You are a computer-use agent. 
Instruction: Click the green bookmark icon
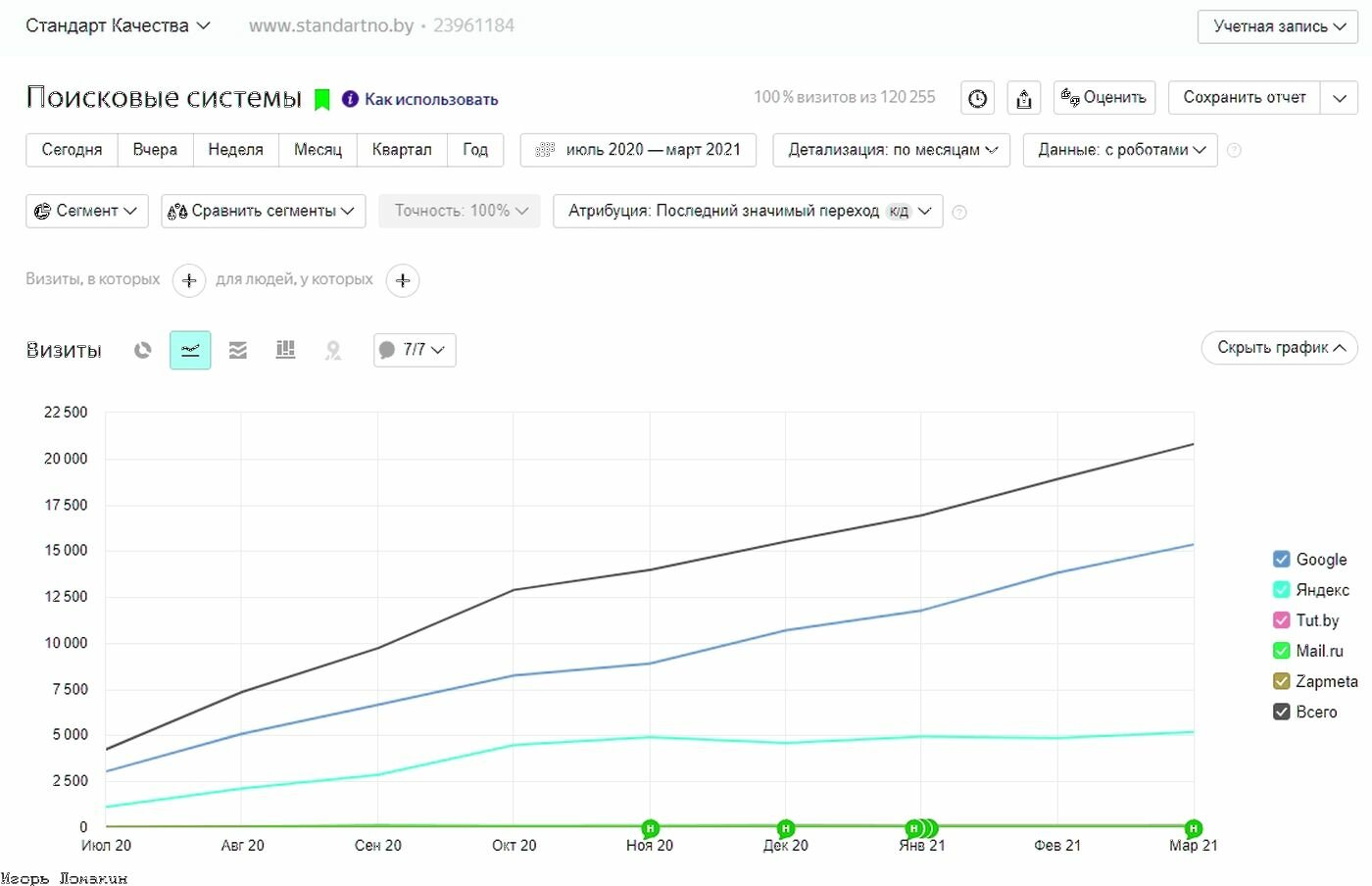[x=321, y=99]
